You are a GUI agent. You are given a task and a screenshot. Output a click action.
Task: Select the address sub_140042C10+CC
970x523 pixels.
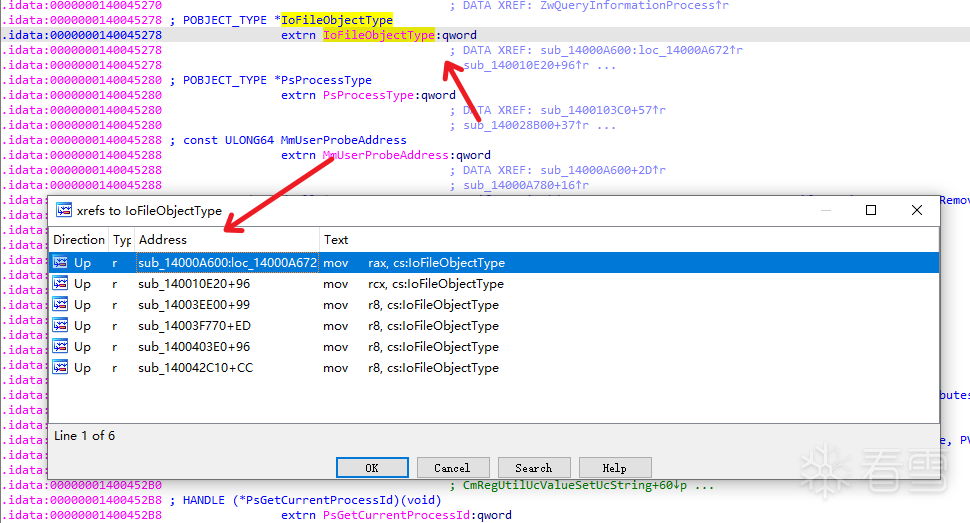pyautogui.click(x=195, y=368)
